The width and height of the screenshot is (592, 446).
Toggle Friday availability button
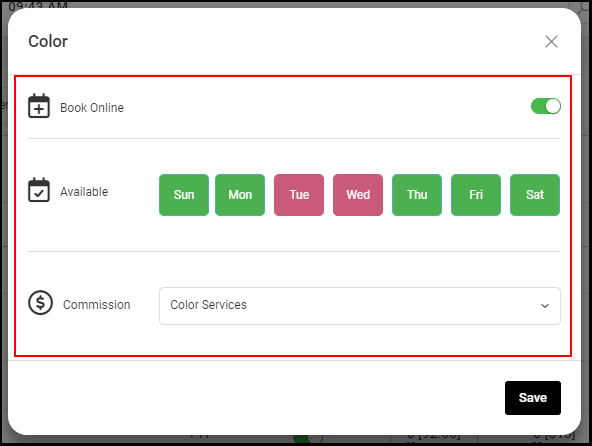(x=476, y=195)
